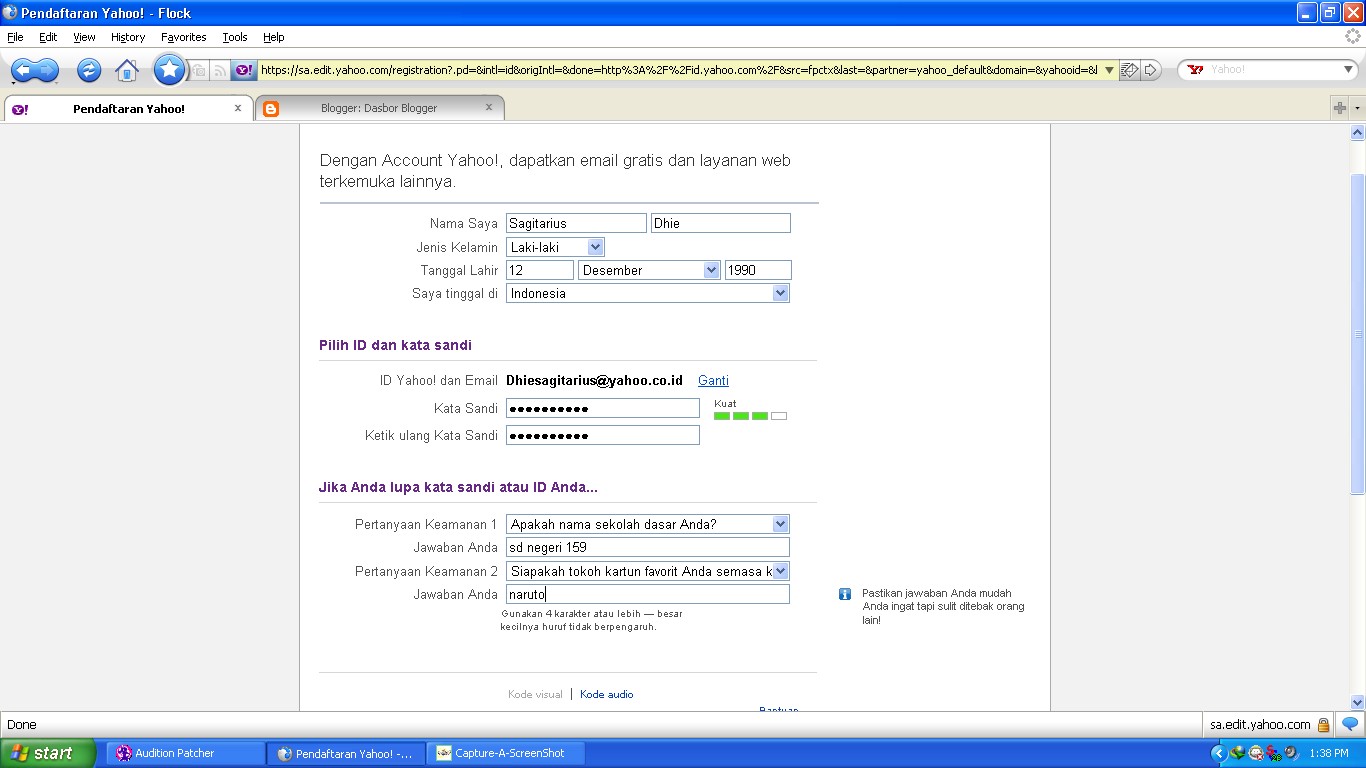This screenshot has width=1366, height=768.
Task: Click the Kode audio link
Action: 606,694
